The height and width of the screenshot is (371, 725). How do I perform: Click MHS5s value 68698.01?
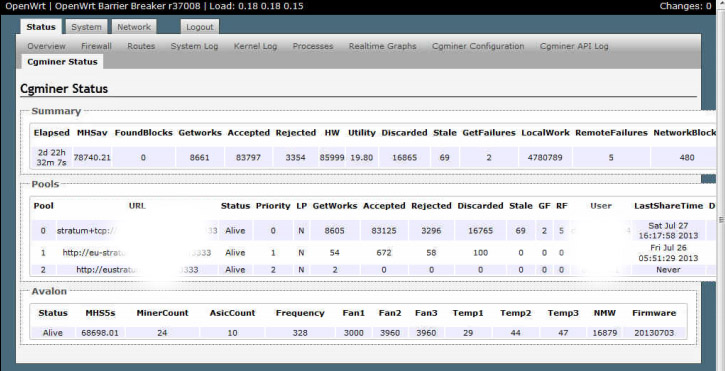[100, 333]
